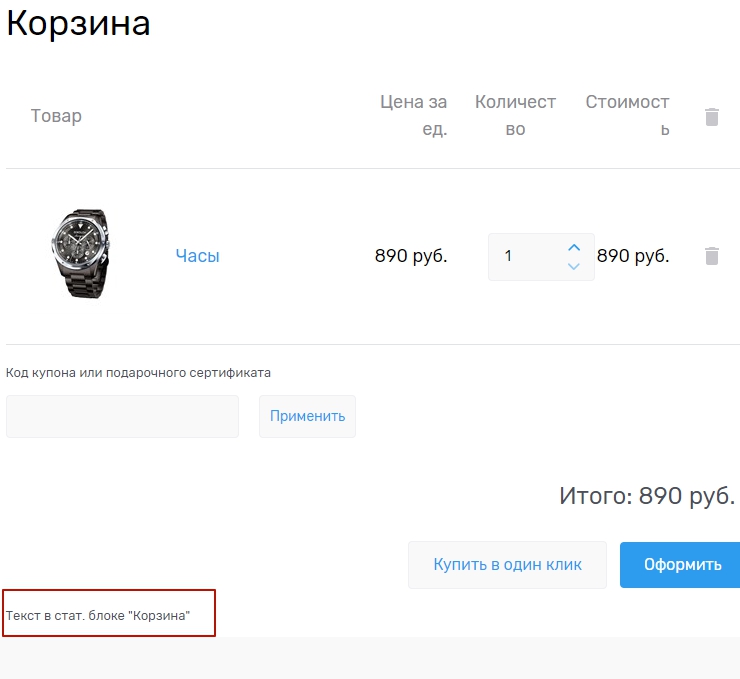Focus the coupon code input field
740x679 pixels.
(x=122, y=416)
